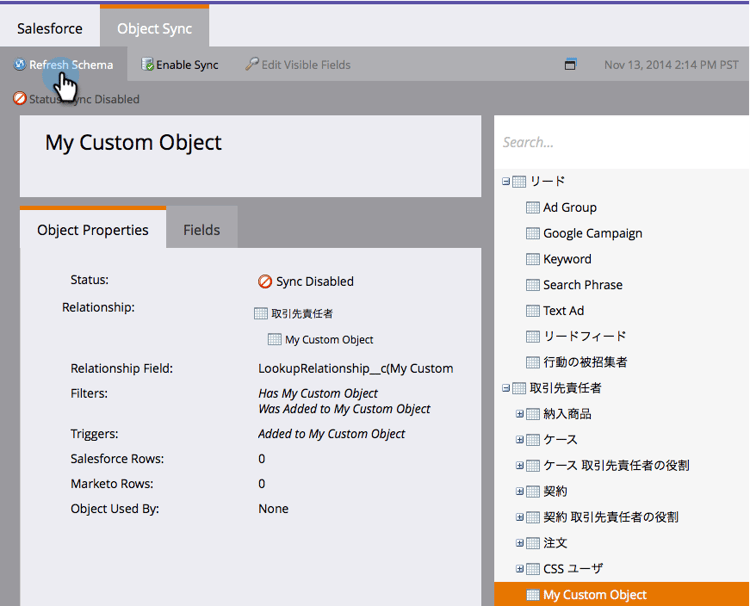Expand the 納入商品 tree node
Viewport: 750px width, 606px height.
[519, 414]
